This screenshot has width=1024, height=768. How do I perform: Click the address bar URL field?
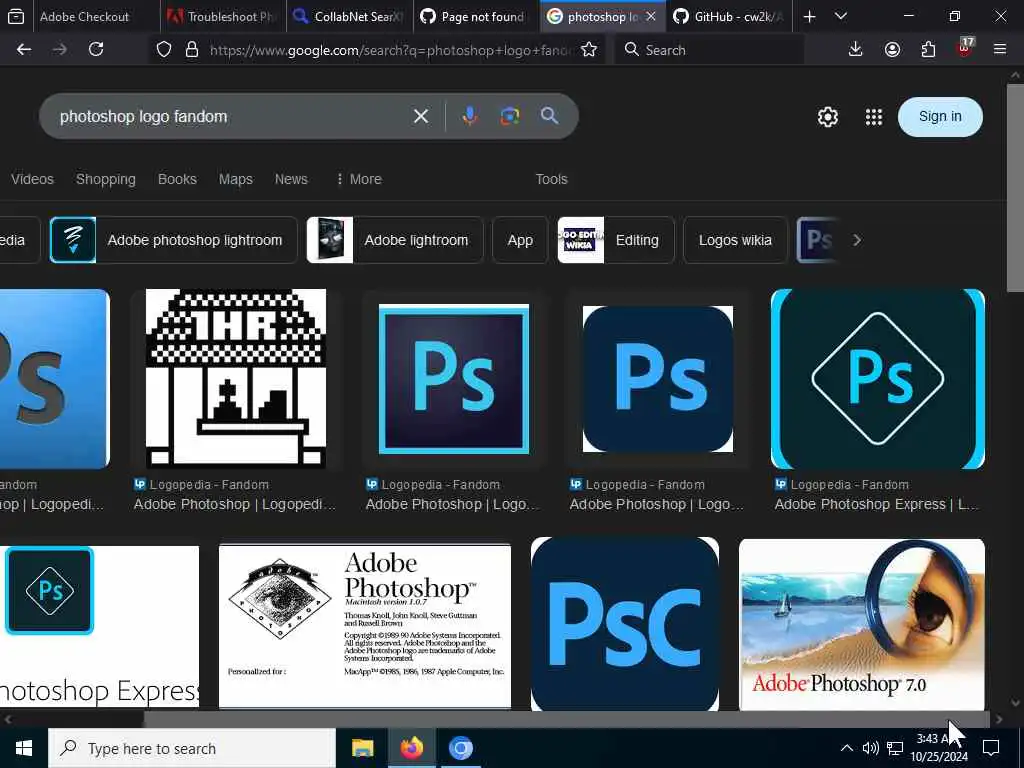392,50
